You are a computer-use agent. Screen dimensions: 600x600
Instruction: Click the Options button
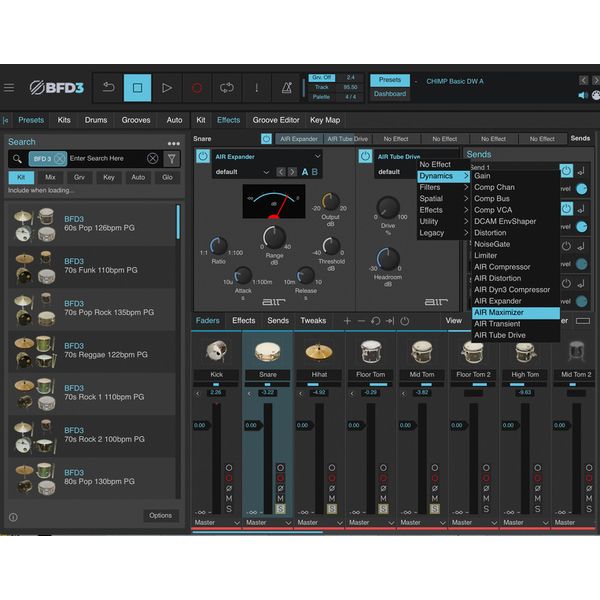click(160, 515)
